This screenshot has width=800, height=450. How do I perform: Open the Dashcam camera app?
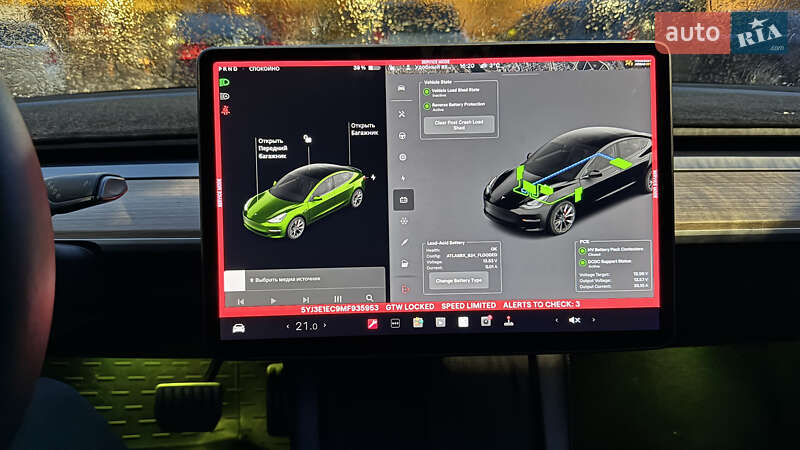pyautogui.click(x=486, y=321)
